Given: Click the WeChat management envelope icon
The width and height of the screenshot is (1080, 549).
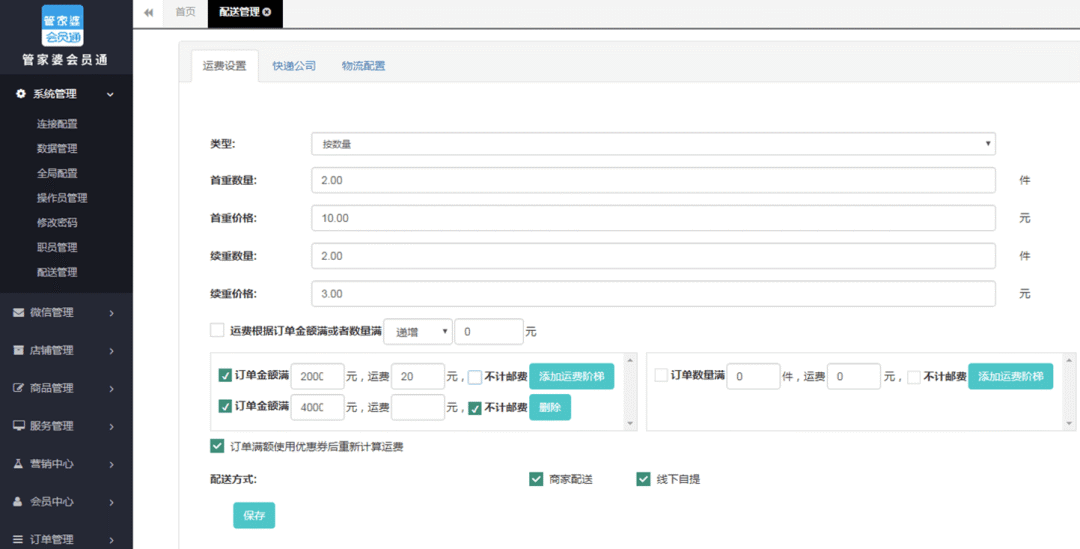Looking at the screenshot, I should pyautogui.click(x=19, y=312).
